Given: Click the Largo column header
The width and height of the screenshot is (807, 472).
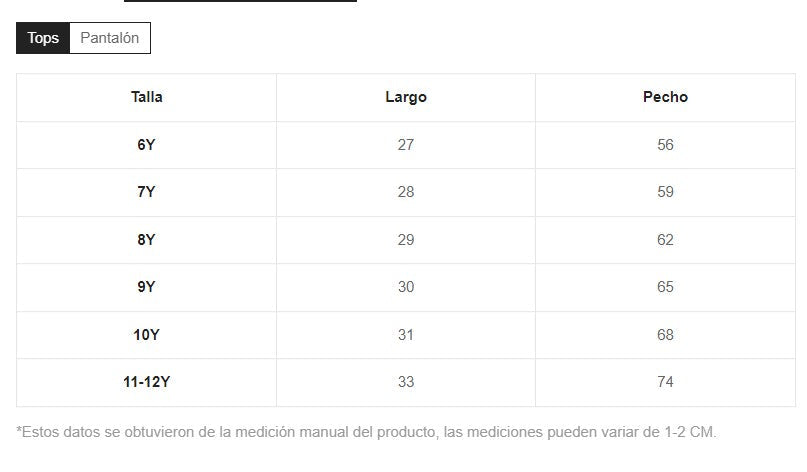Looking at the screenshot, I should pos(405,97).
